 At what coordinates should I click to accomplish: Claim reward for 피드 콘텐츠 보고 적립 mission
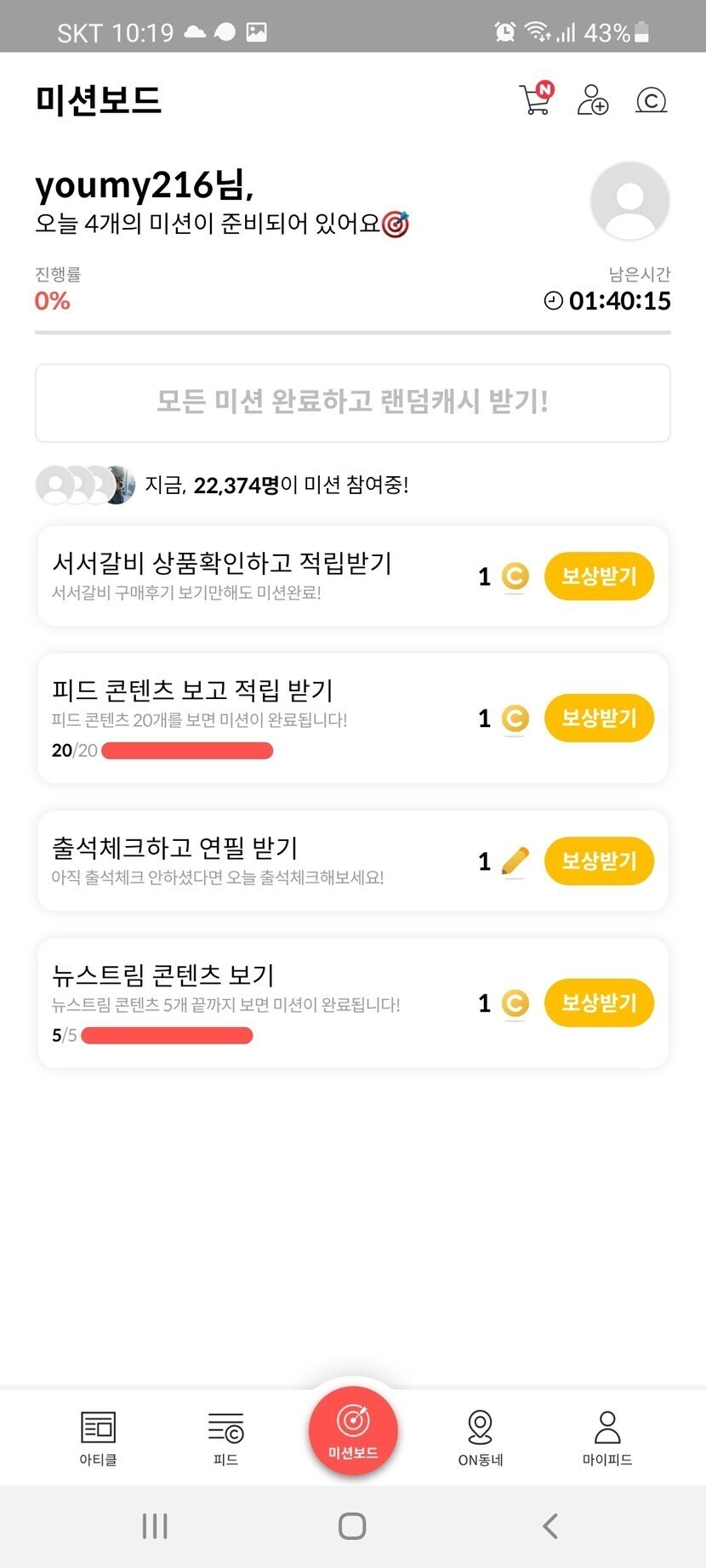(x=599, y=719)
